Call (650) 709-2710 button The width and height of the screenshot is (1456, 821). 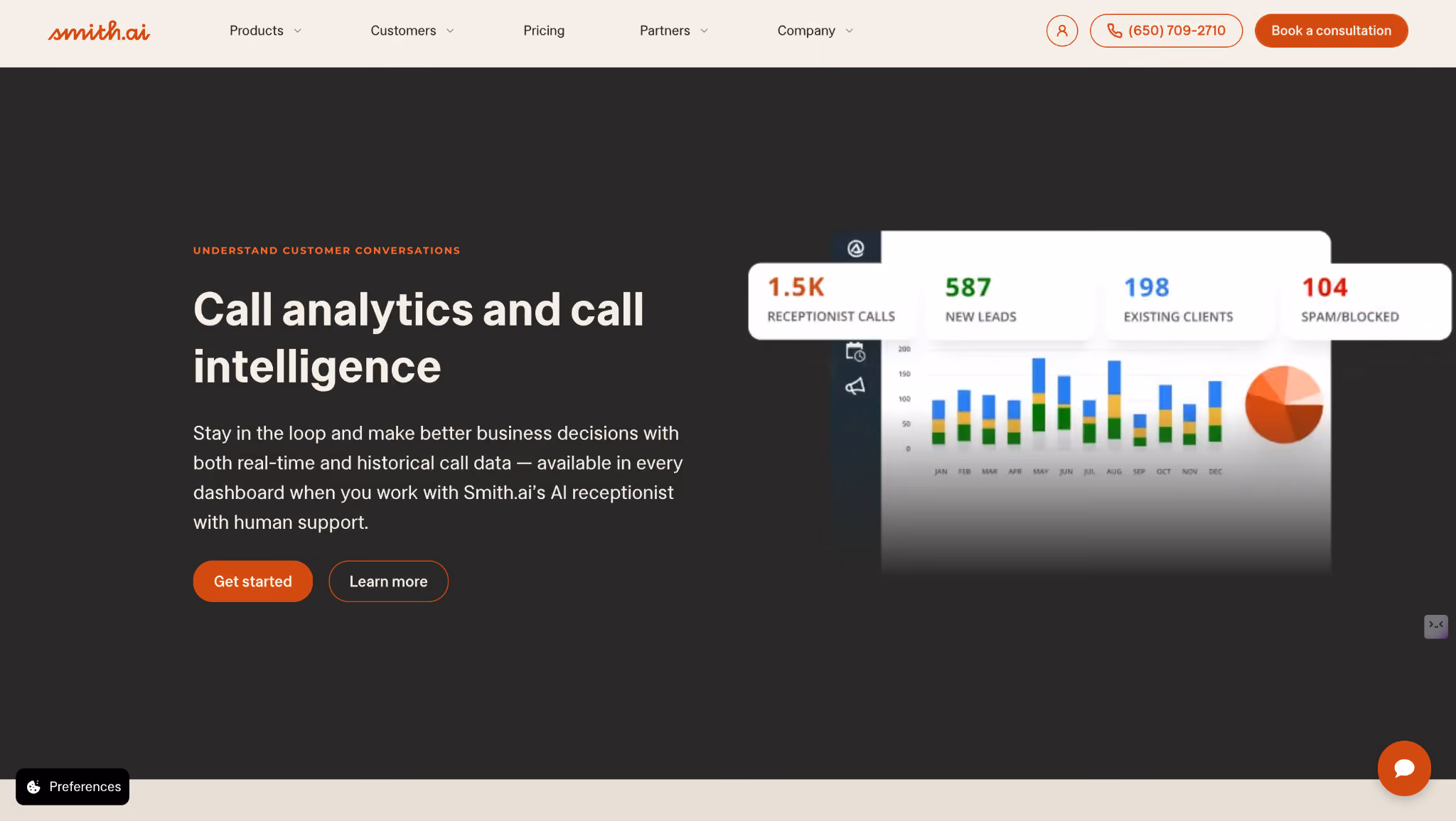click(1166, 31)
